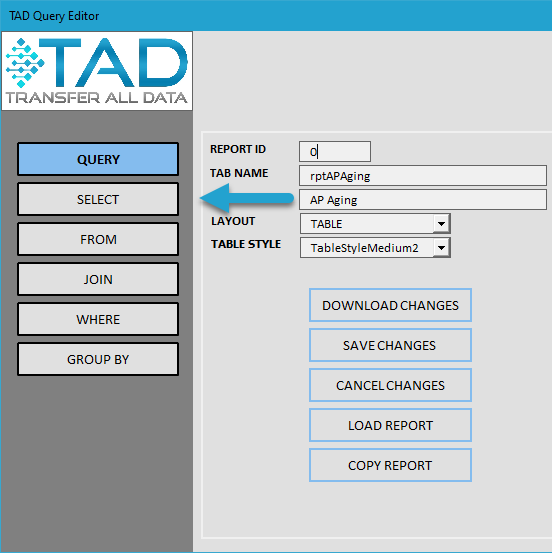Click the DOWNLOAD CHANGES button
This screenshot has width=552, height=553.
[x=390, y=305]
